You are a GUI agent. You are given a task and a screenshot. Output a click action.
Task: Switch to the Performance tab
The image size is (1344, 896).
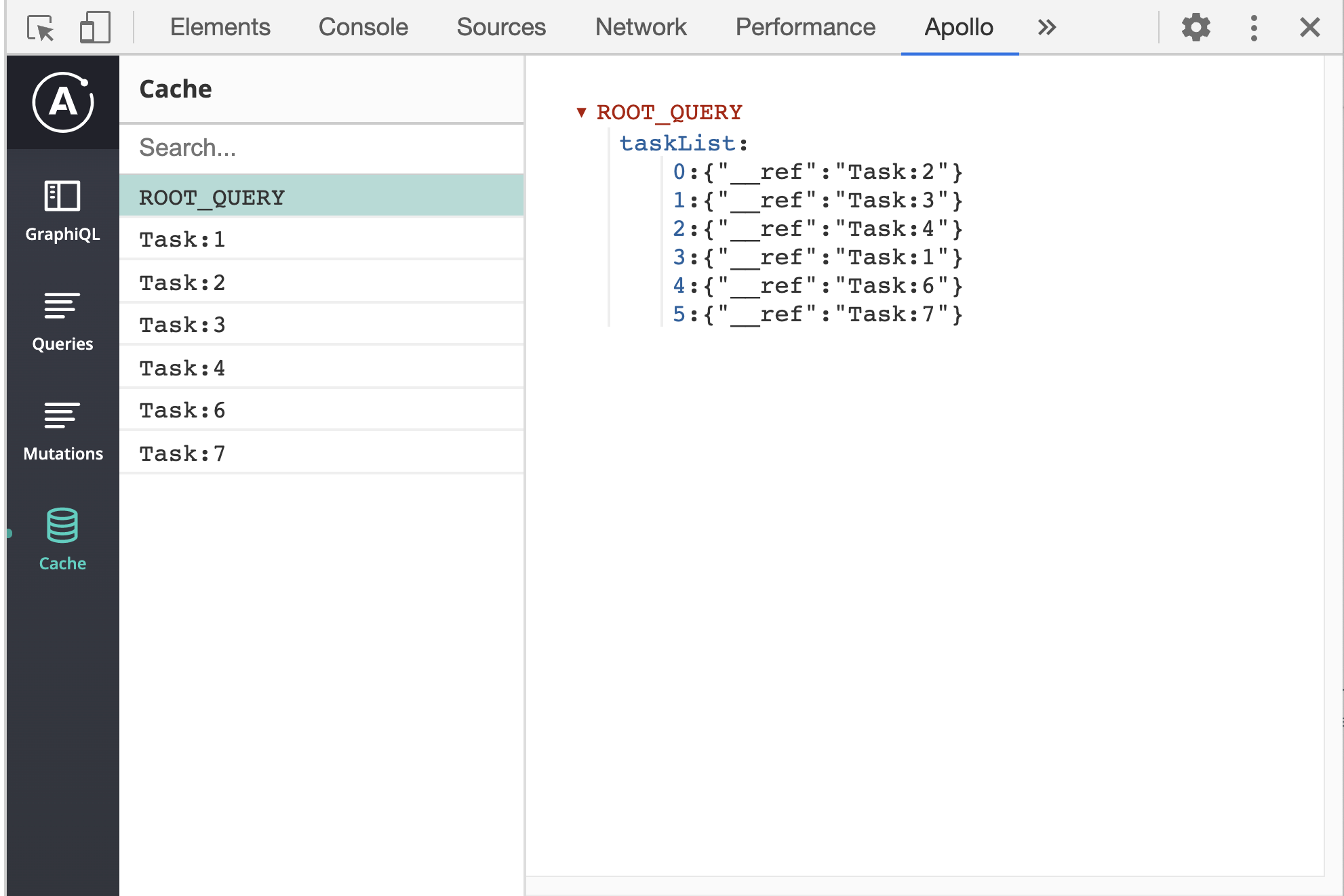805,27
